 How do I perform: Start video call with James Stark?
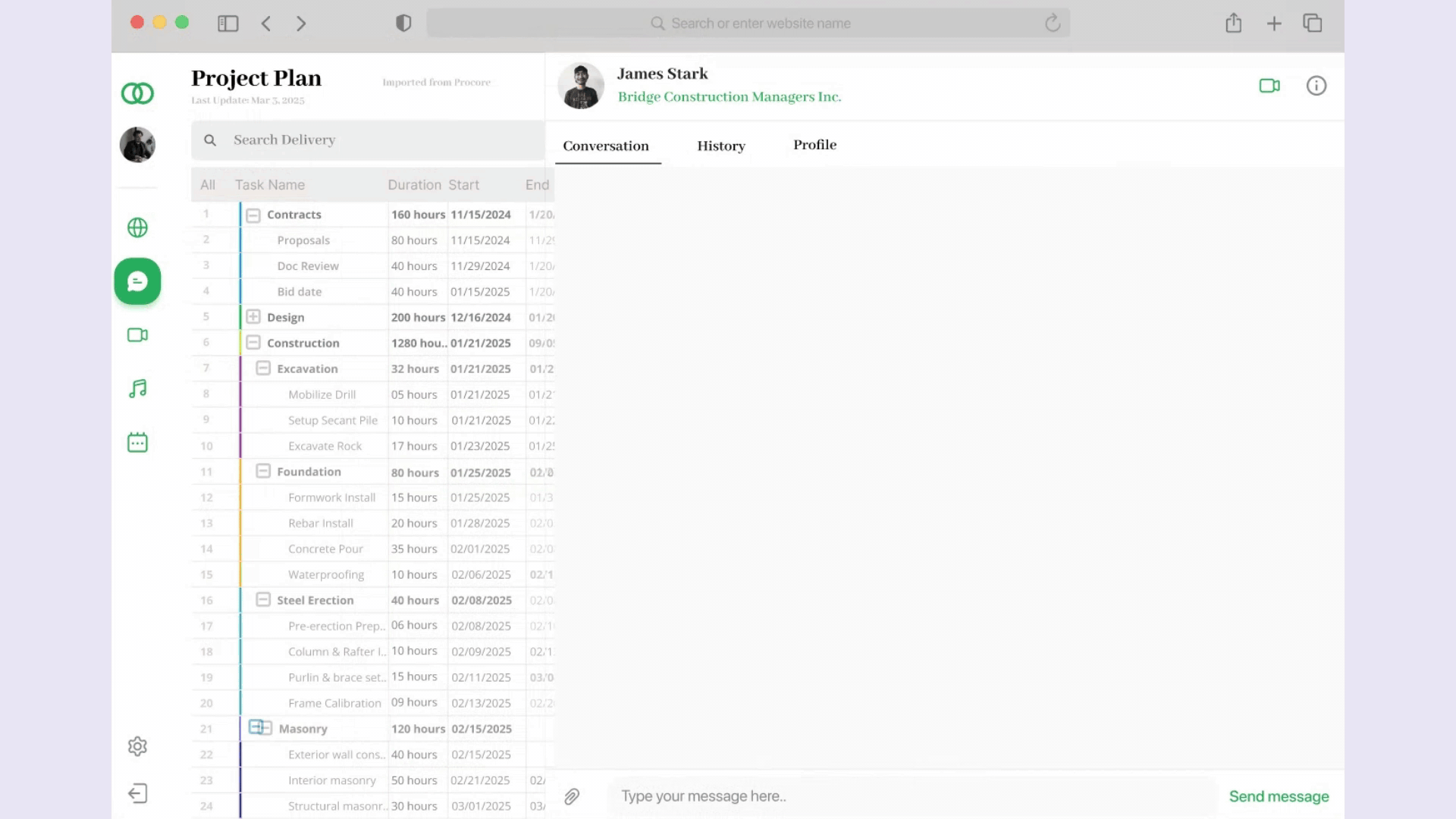(1269, 86)
